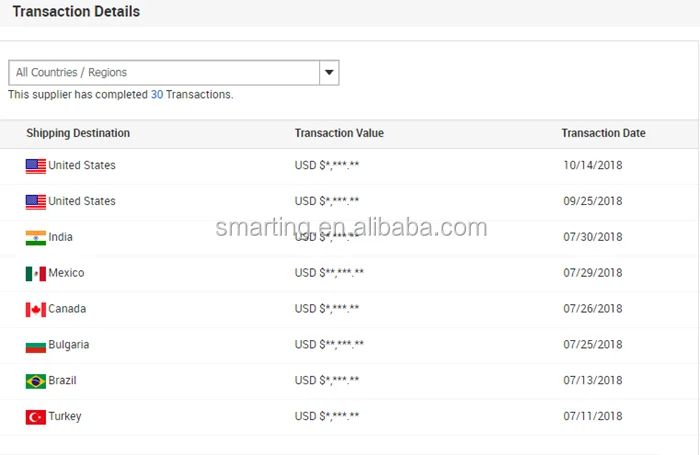Click the dropdown arrow beside country filter
Screen dimensions: 700x455
coord(329,73)
